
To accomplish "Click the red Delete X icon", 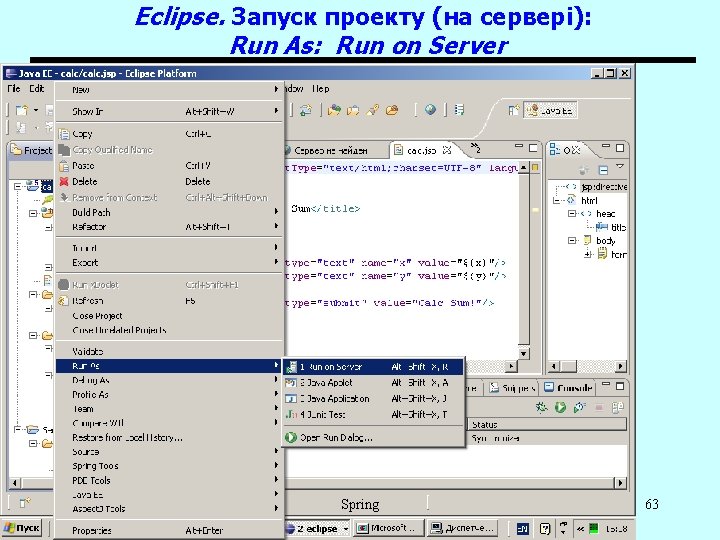I will (64, 181).
